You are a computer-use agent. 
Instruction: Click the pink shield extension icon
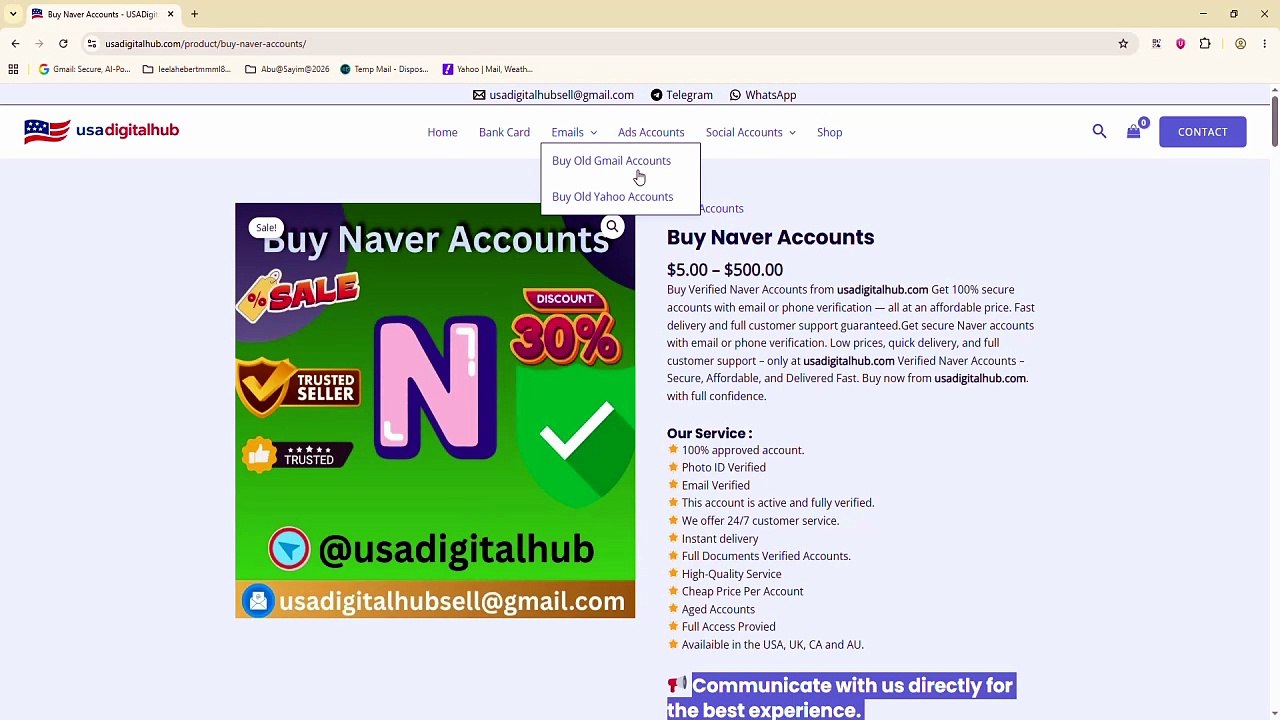coord(1181,44)
